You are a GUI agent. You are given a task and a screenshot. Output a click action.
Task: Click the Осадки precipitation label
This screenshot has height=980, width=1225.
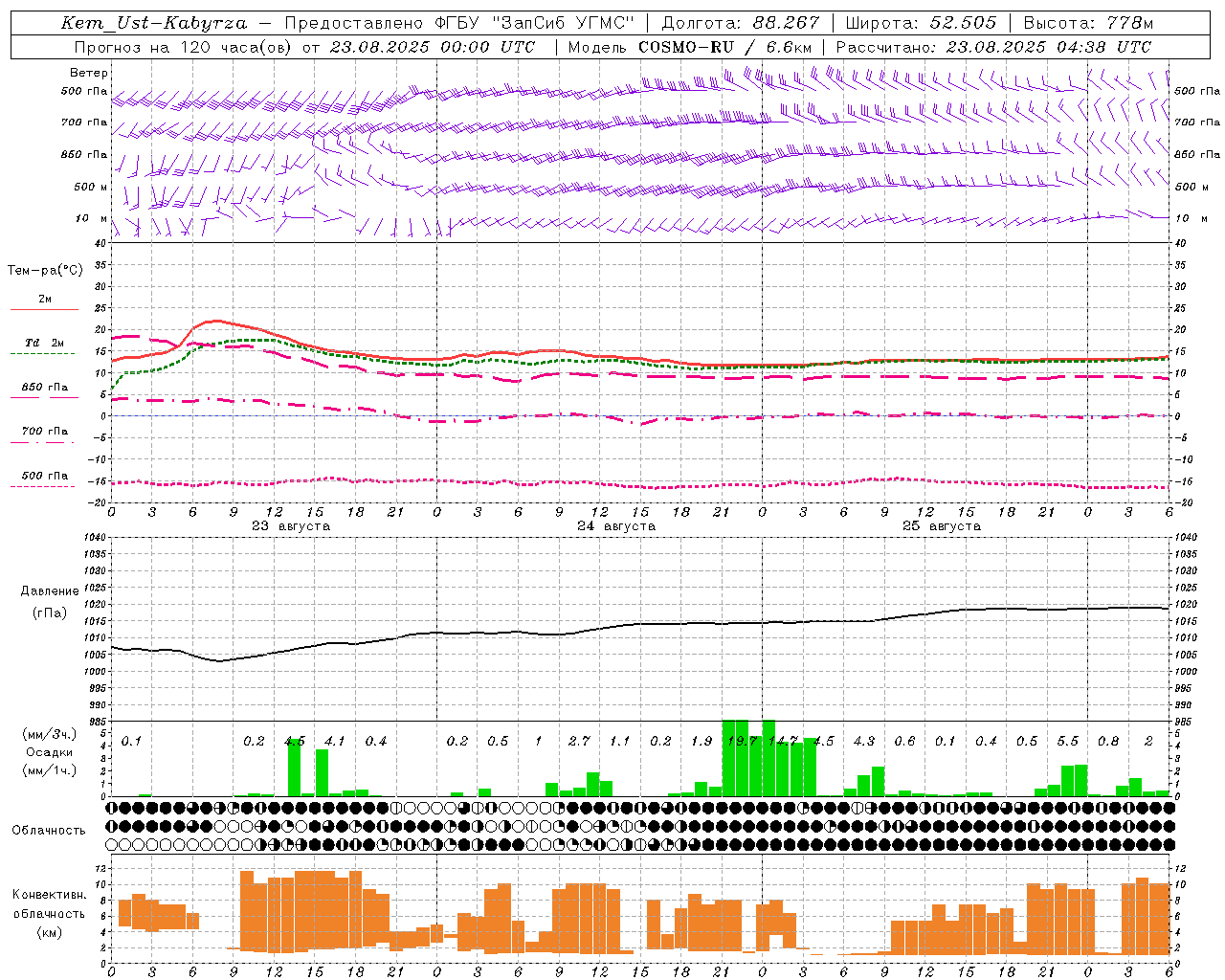coord(48,752)
